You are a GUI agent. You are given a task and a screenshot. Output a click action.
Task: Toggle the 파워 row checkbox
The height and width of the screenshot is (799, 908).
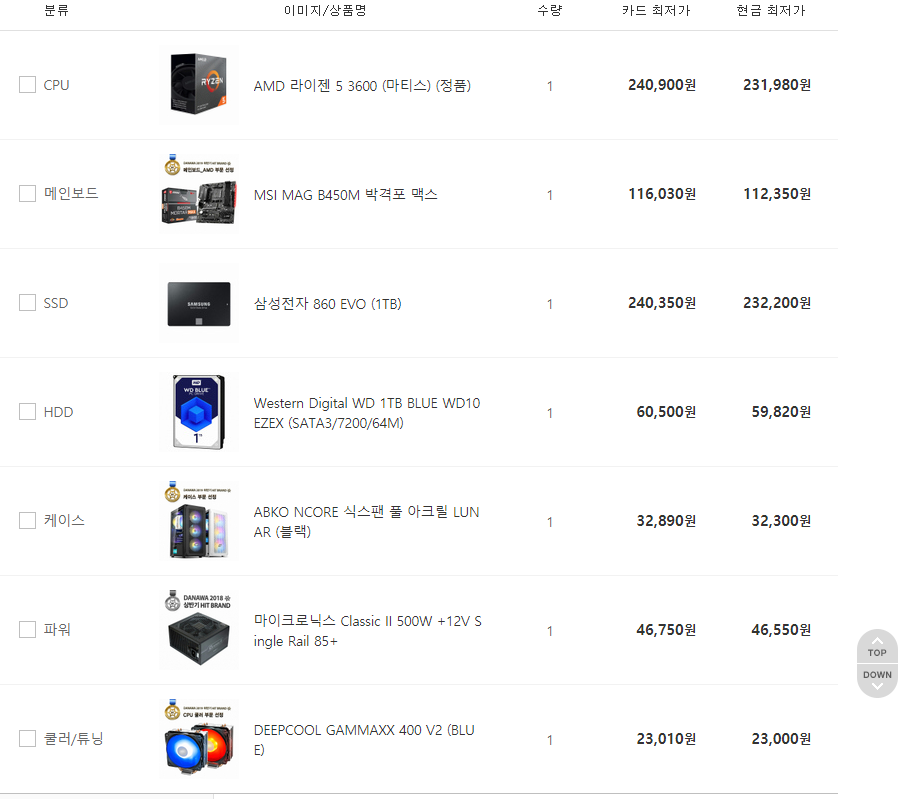tap(27, 629)
